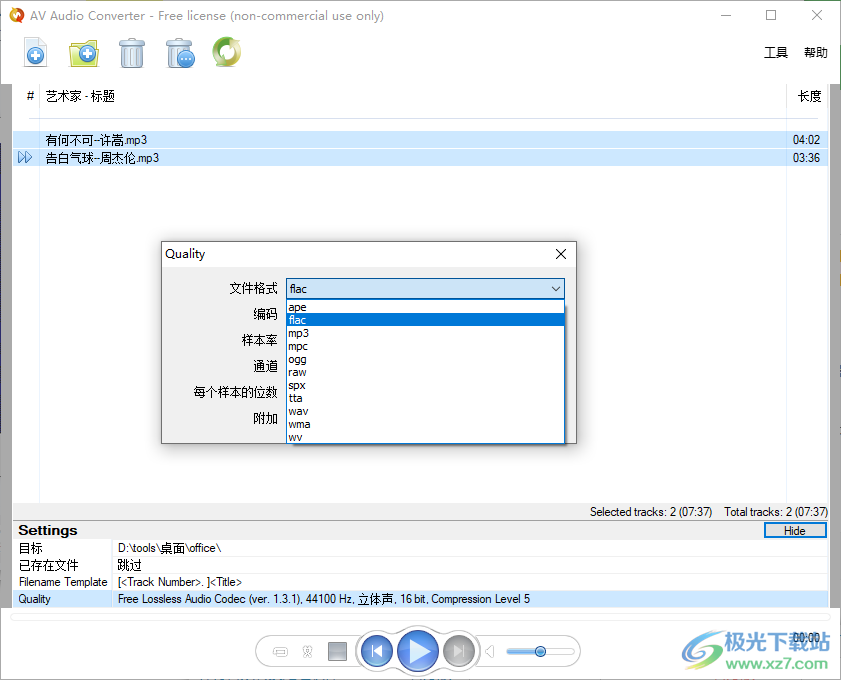Click the add folder icon
The width and height of the screenshot is (841, 680).
(x=84, y=53)
